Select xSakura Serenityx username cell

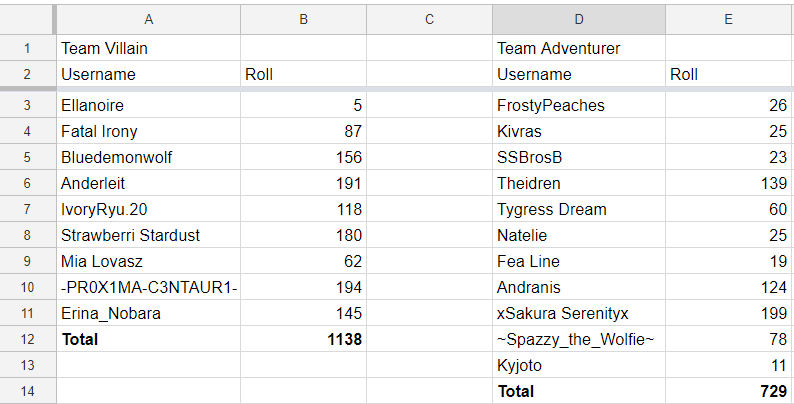579,313
